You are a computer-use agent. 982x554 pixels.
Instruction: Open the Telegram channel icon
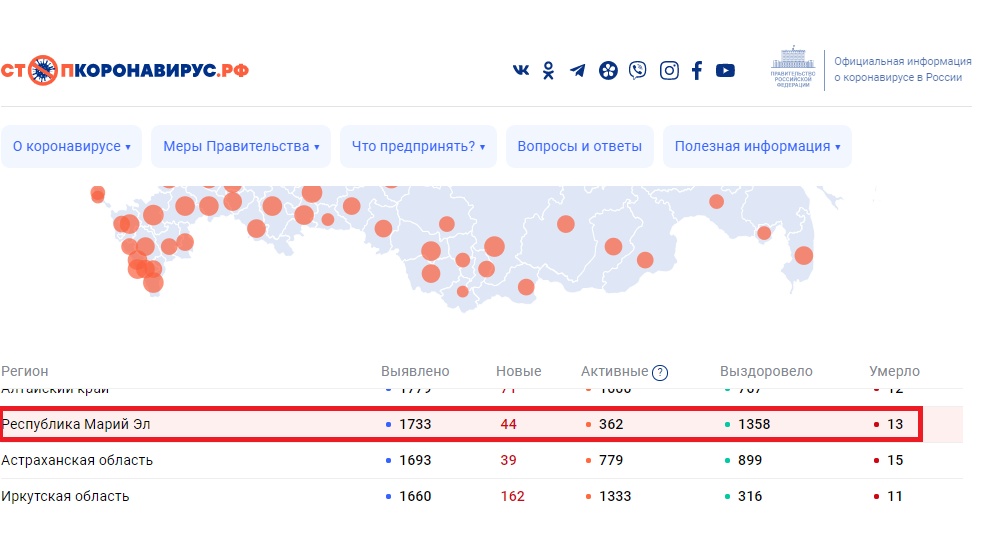tap(577, 70)
